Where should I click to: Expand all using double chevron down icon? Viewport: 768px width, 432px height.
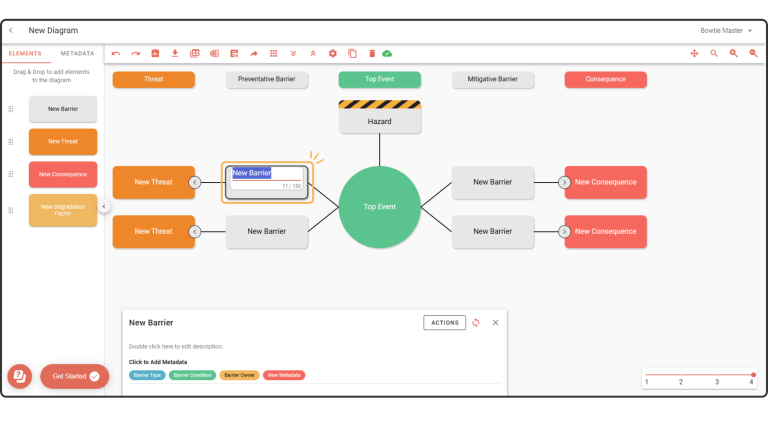click(293, 53)
